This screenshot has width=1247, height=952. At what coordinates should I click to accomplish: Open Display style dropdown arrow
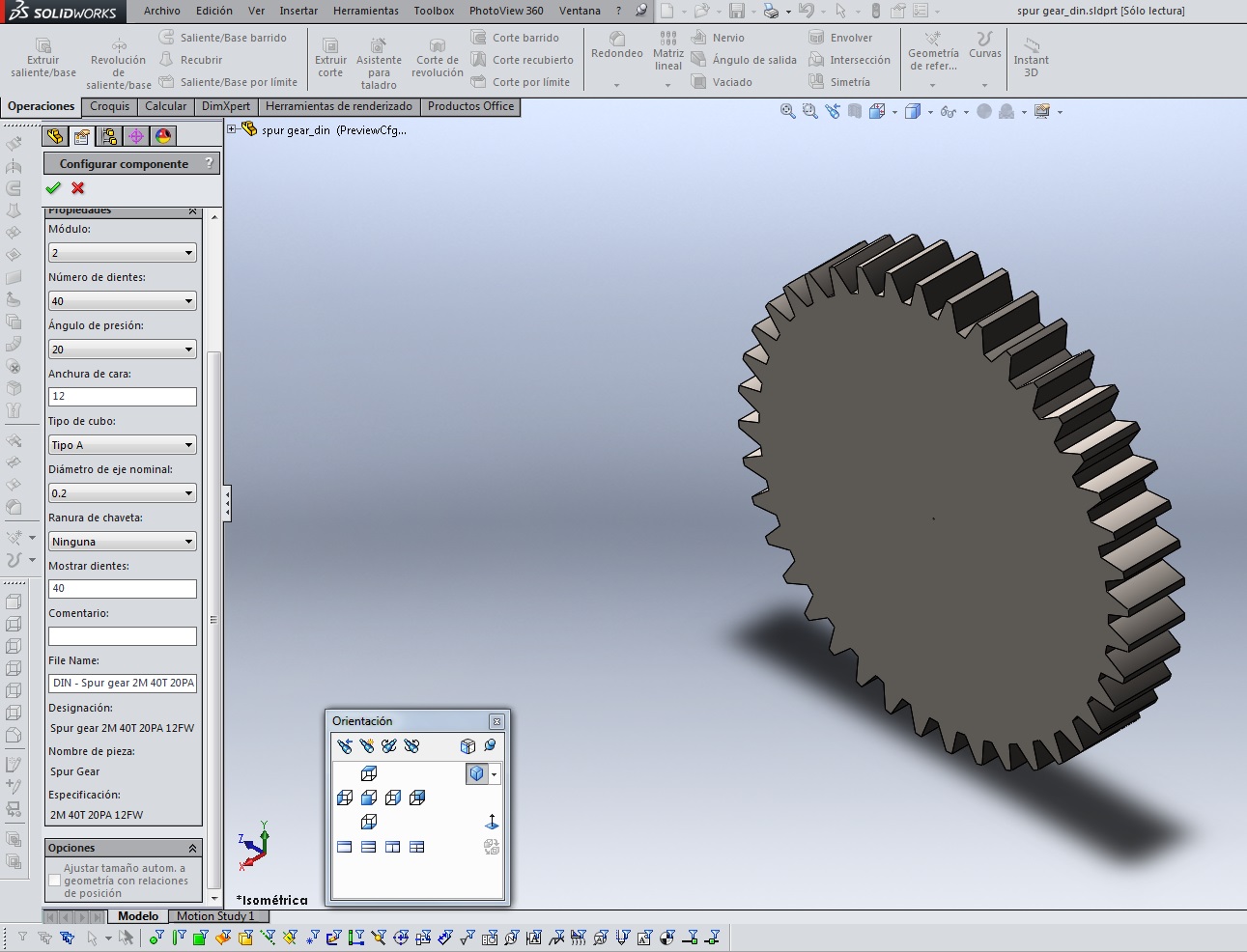click(x=930, y=112)
